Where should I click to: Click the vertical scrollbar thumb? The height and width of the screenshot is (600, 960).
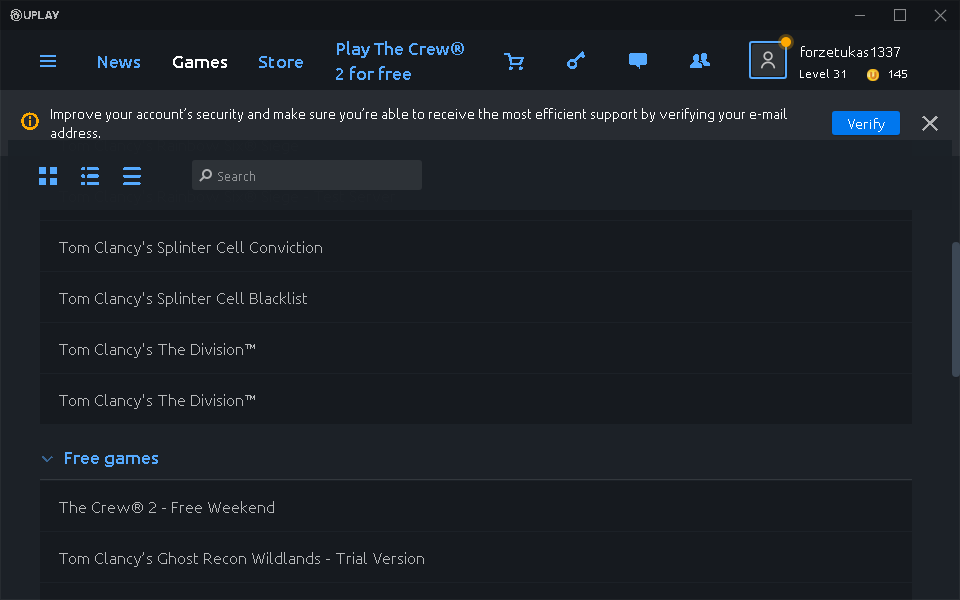pos(956,309)
